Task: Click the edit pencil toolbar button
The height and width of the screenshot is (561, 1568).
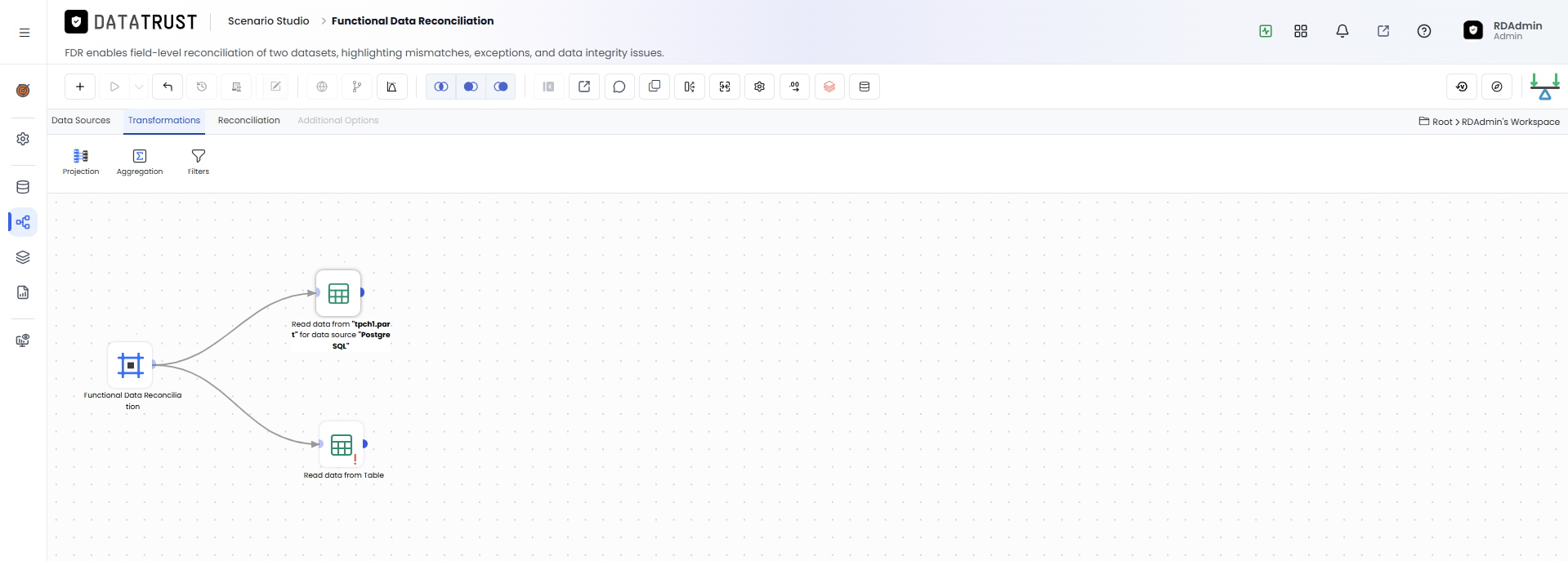Action: [275, 87]
